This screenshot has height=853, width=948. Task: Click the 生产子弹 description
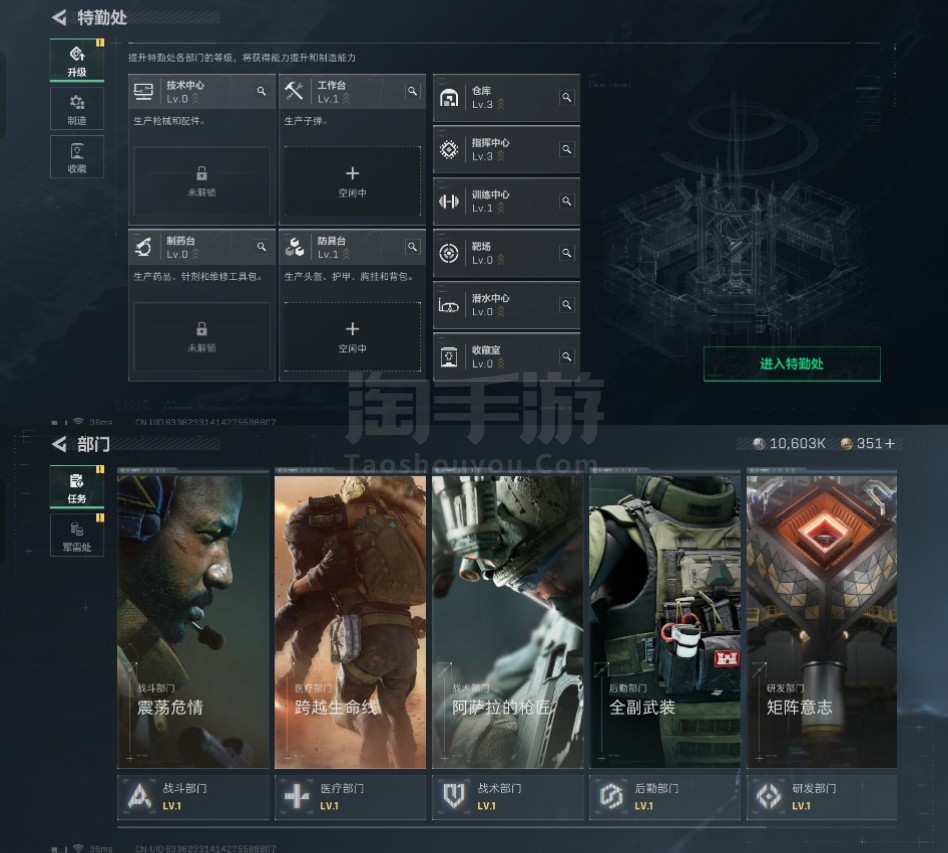[306, 121]
